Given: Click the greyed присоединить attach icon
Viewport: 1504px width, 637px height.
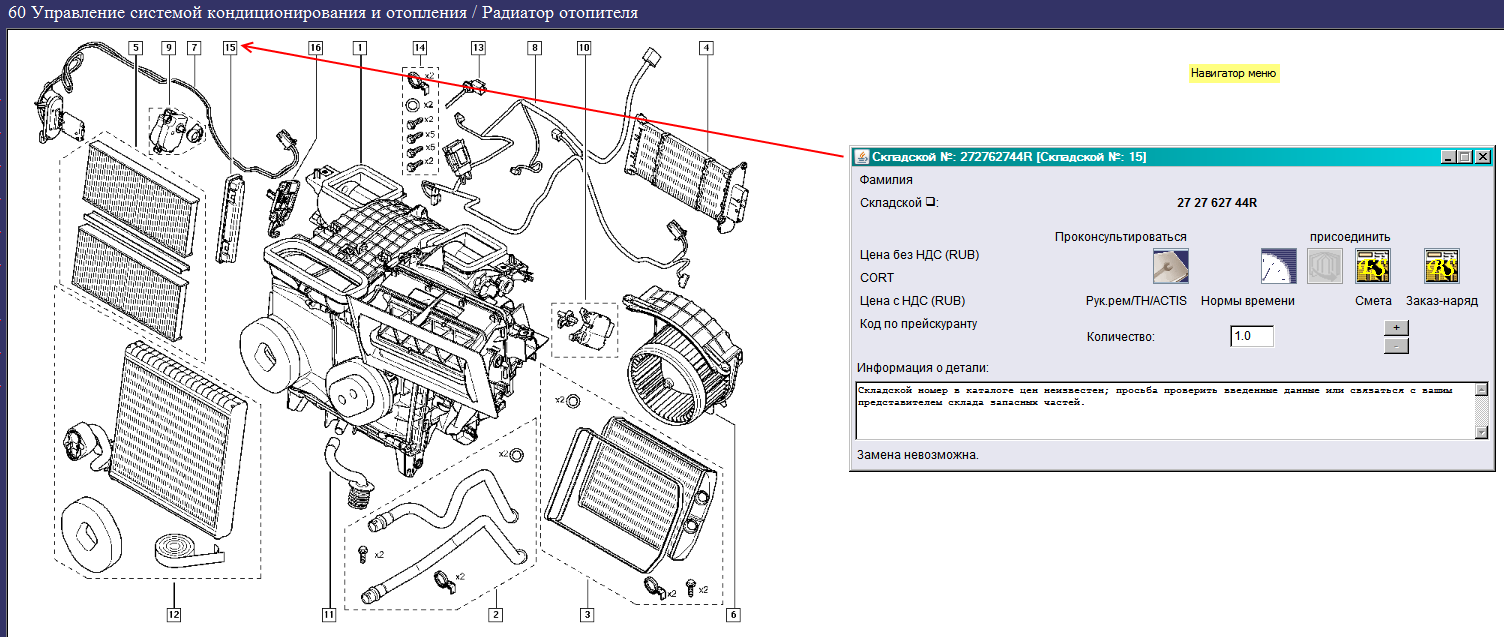Looking at the screenshot, I should pyautogui.click(x=1325, y=266).
